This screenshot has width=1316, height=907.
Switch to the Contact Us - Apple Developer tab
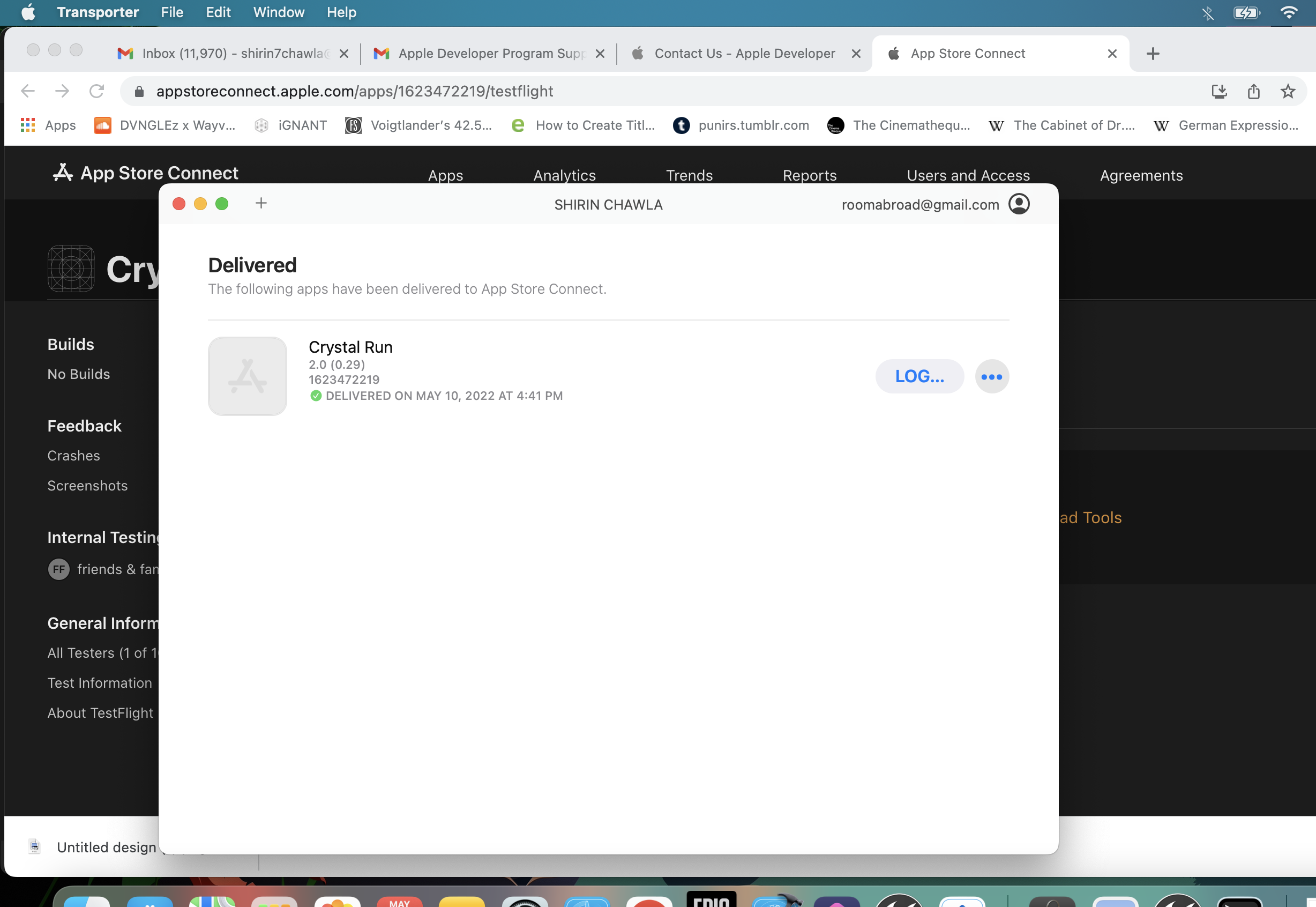(x=745, y=54)
